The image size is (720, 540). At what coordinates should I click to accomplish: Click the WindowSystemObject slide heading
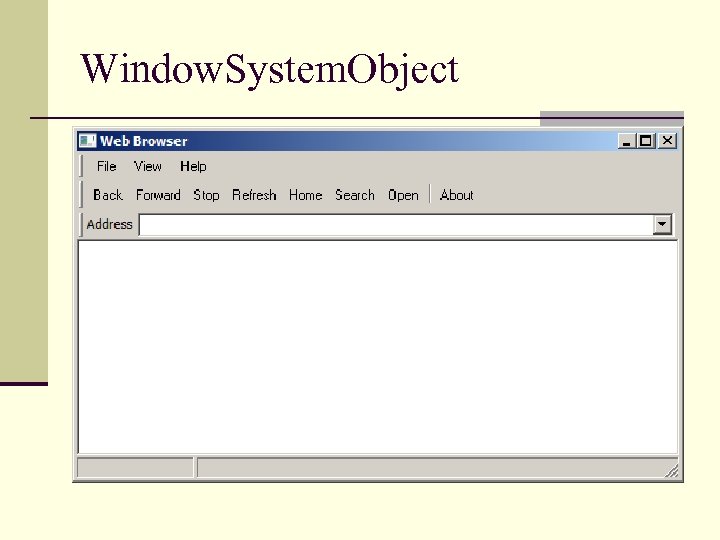tap(270, 70)
